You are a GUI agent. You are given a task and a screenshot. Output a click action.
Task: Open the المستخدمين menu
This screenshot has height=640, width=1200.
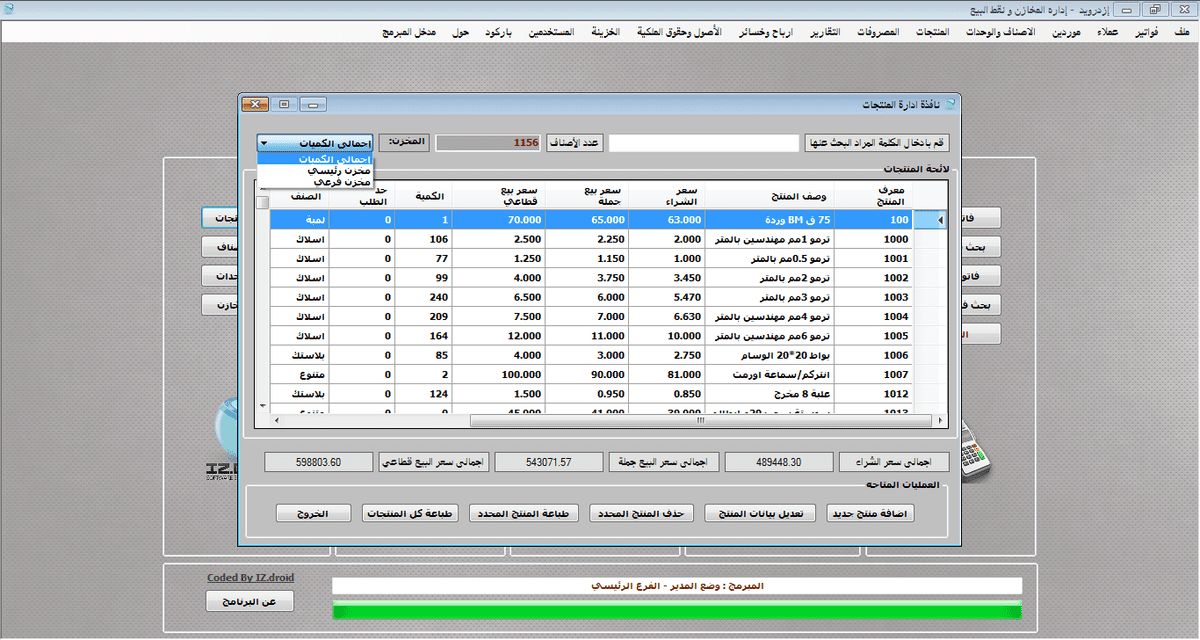549,32
